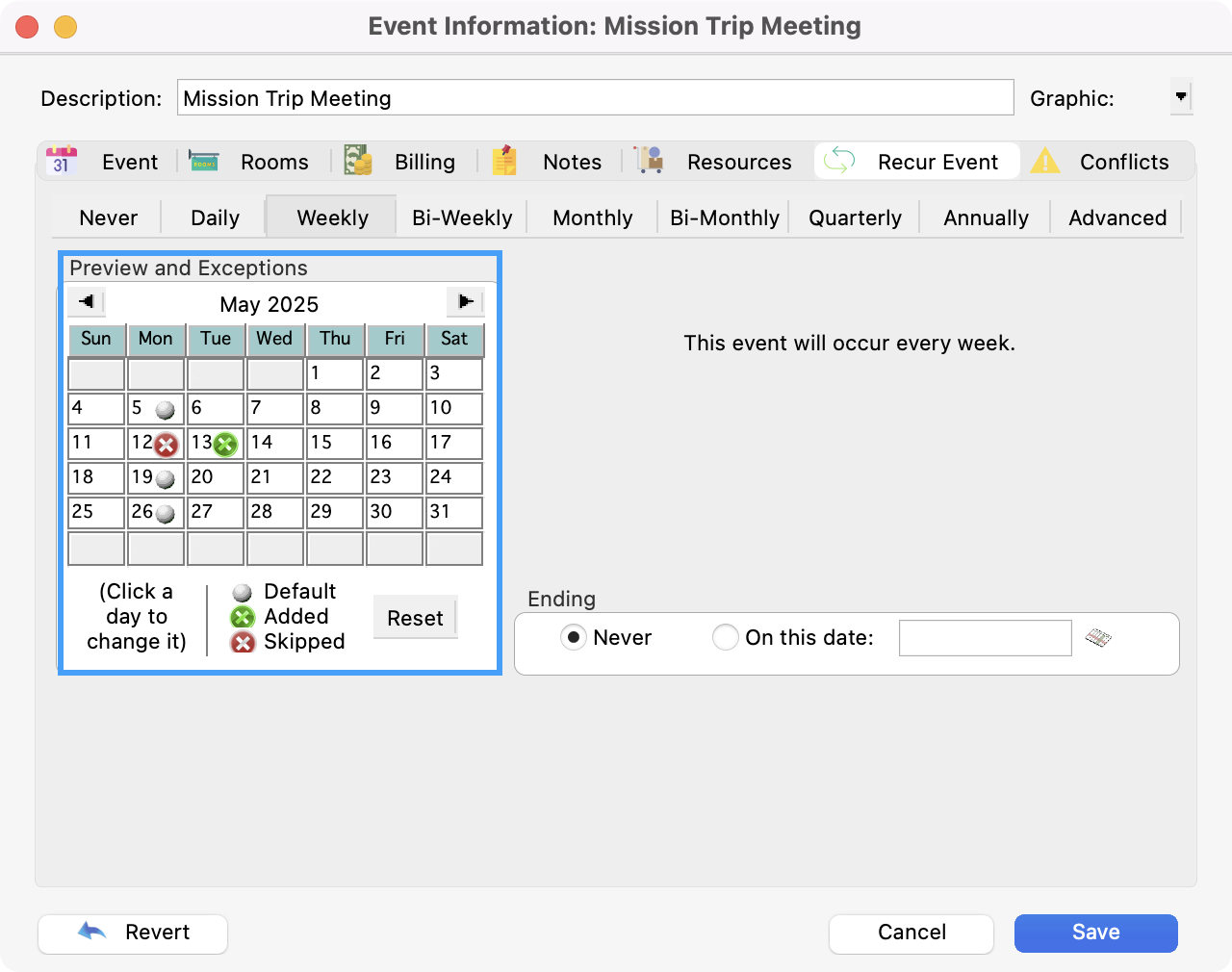Switch to the Bi-Weekly recurrence tab
Screen dimensions: 1232x972
pyautogui.click(x=462, y=217)
